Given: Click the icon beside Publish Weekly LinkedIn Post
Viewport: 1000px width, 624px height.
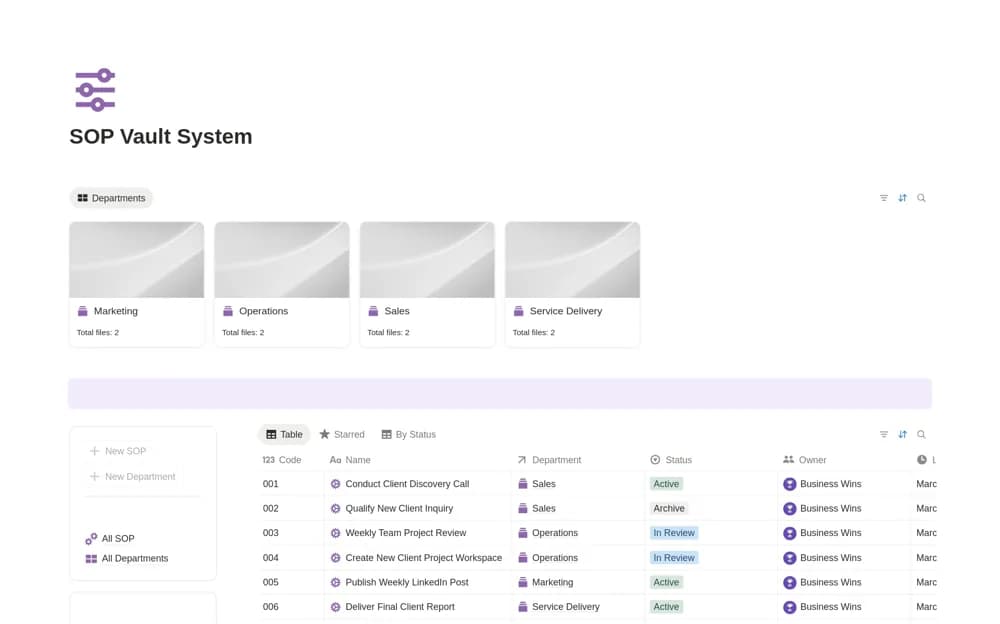Looking at the screenshot, I should click(x=335, y=583).
